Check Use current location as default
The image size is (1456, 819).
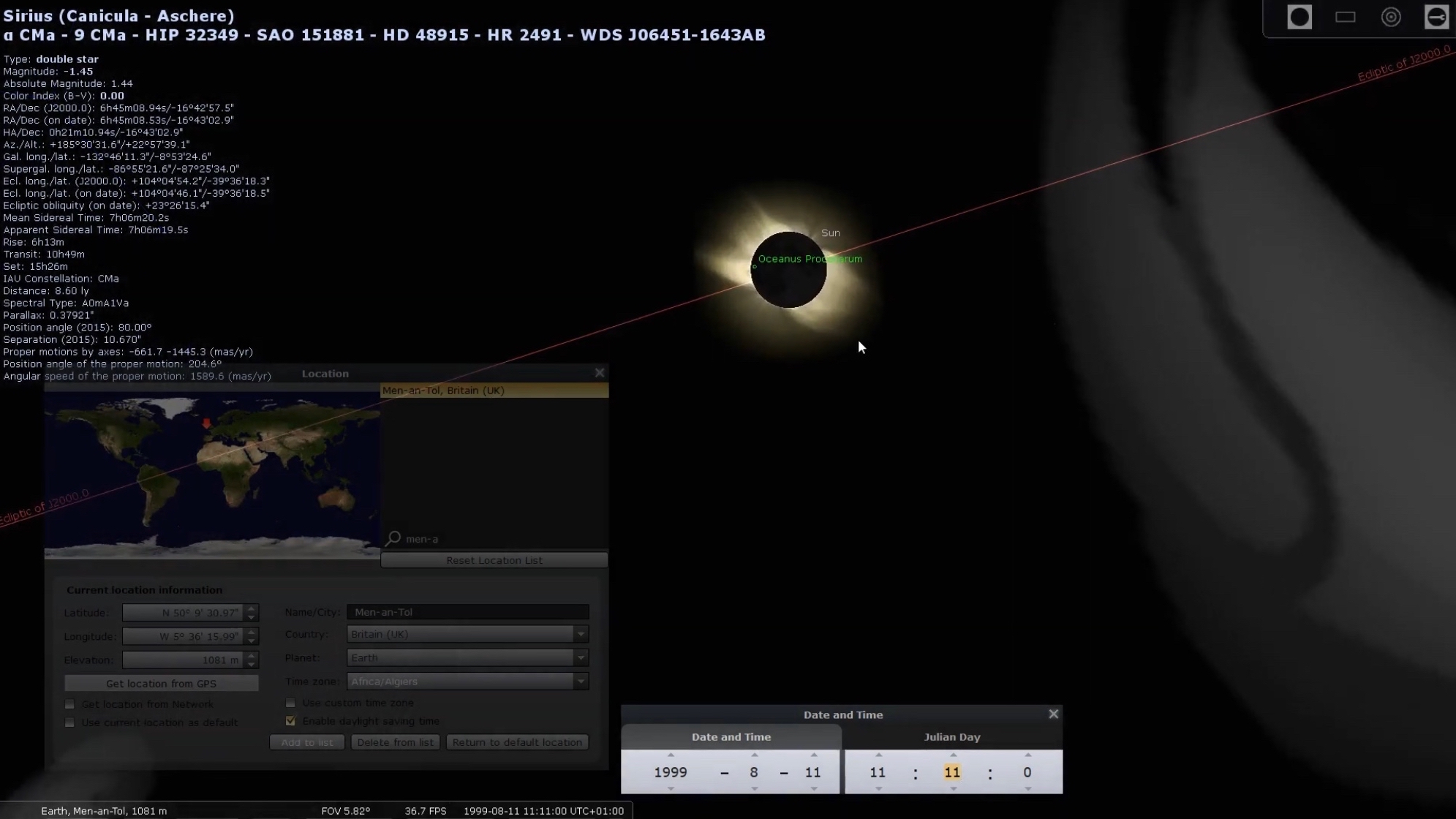pos(70,722)
